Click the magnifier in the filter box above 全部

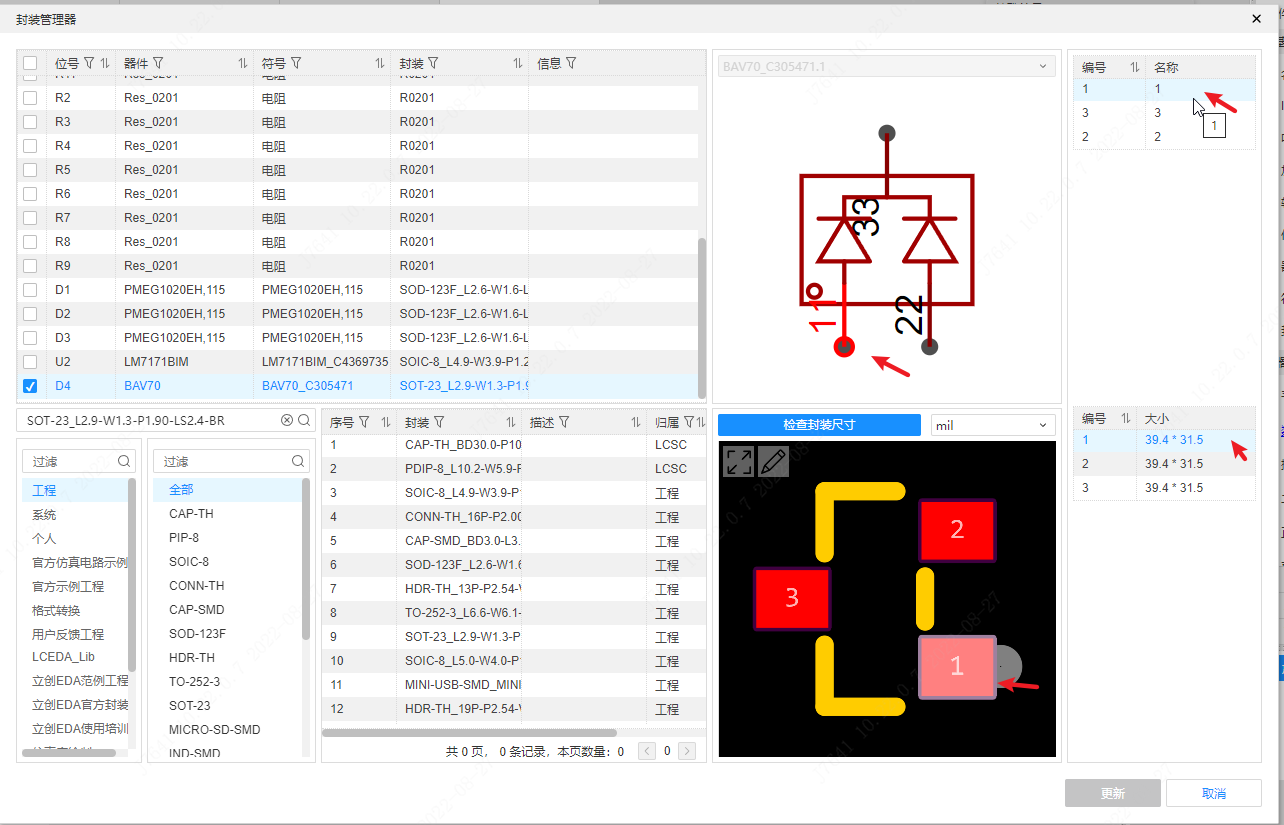[x=298, y=461]
